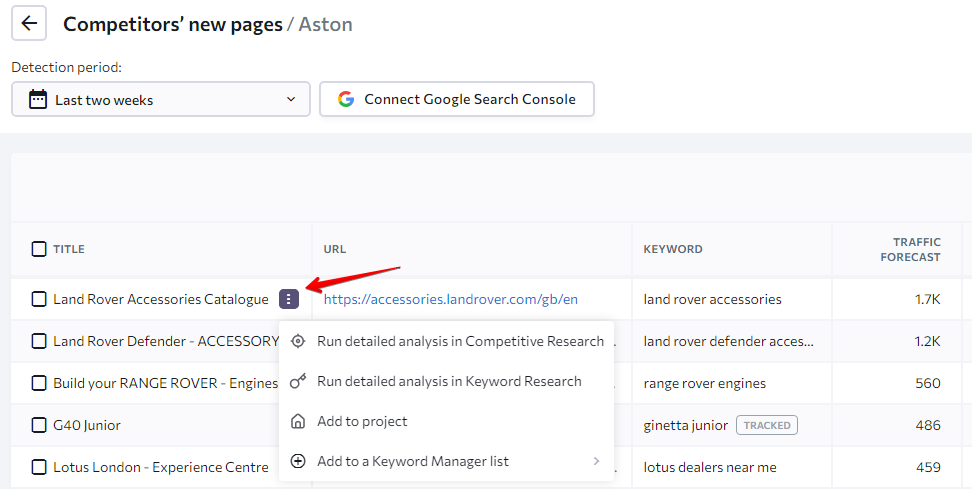Click the plus-circle icon for Keyword Manager list

[x=298, y=461]
